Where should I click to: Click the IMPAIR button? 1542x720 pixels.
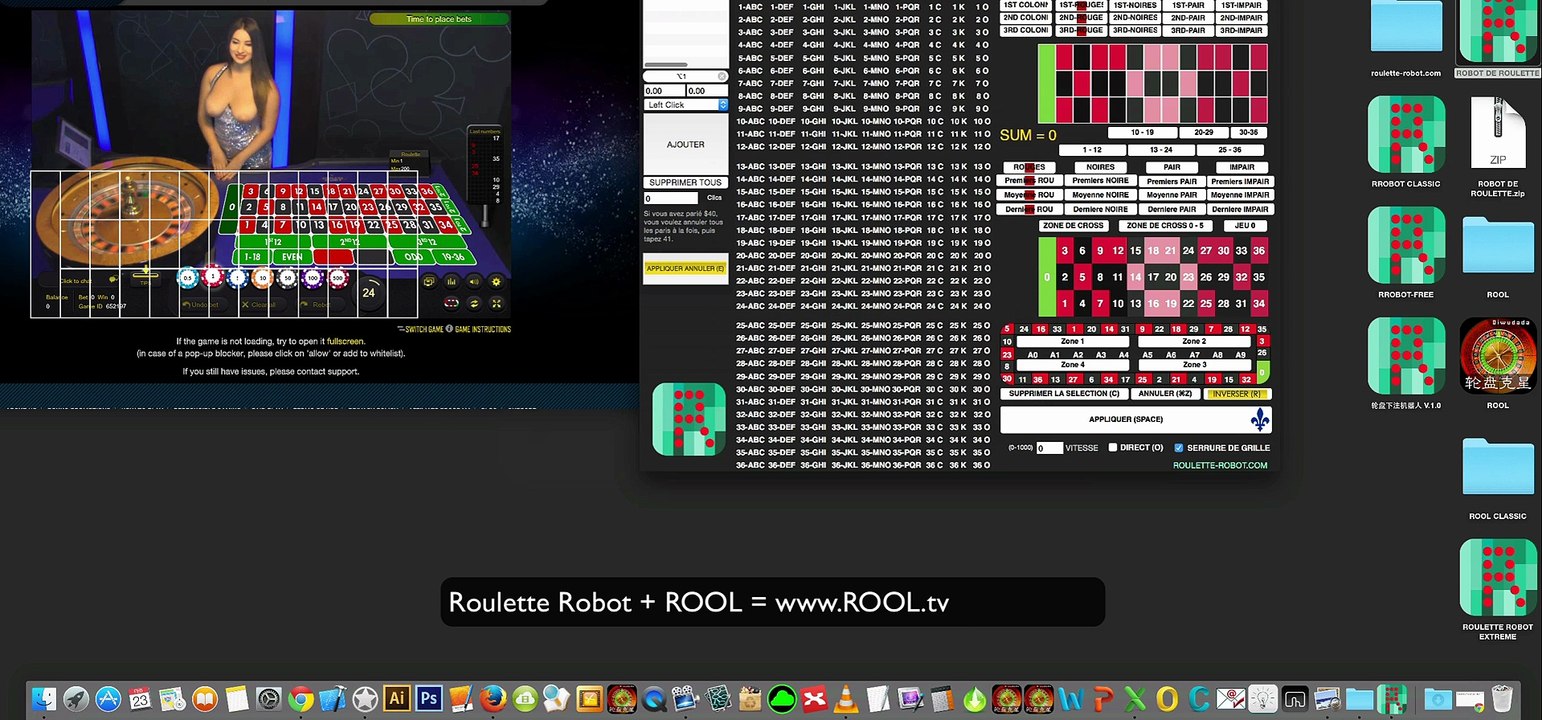coord(1242,167)
